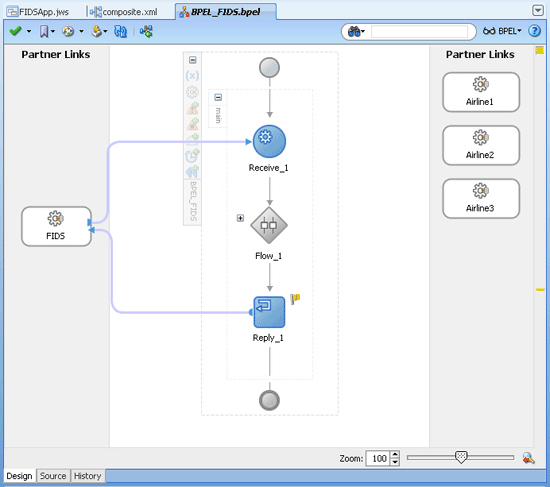Click the binoculars search icon

[354, 32]
